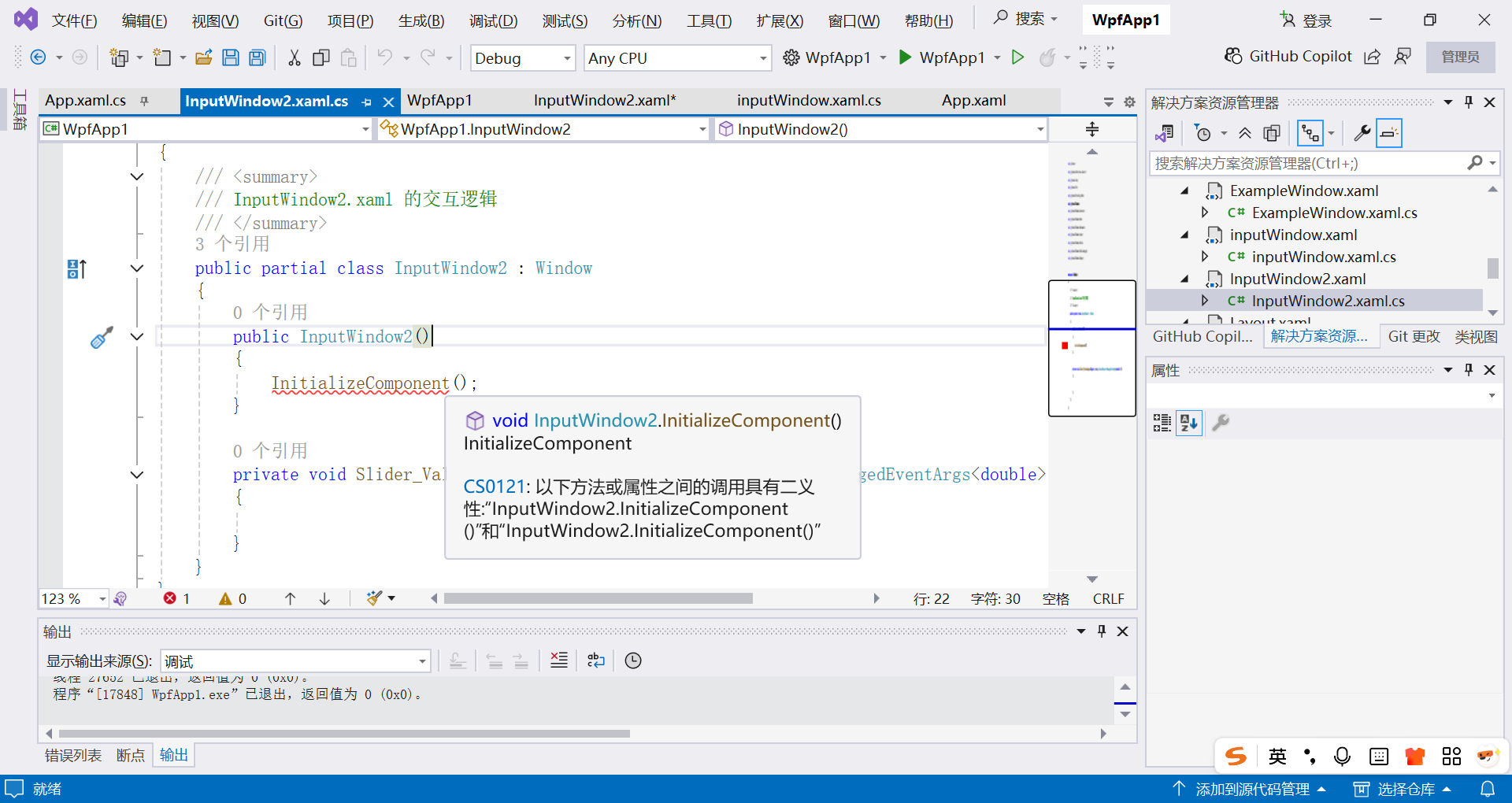
Task: Click the 登录 sign-in button
Action: click(1306, 20)
